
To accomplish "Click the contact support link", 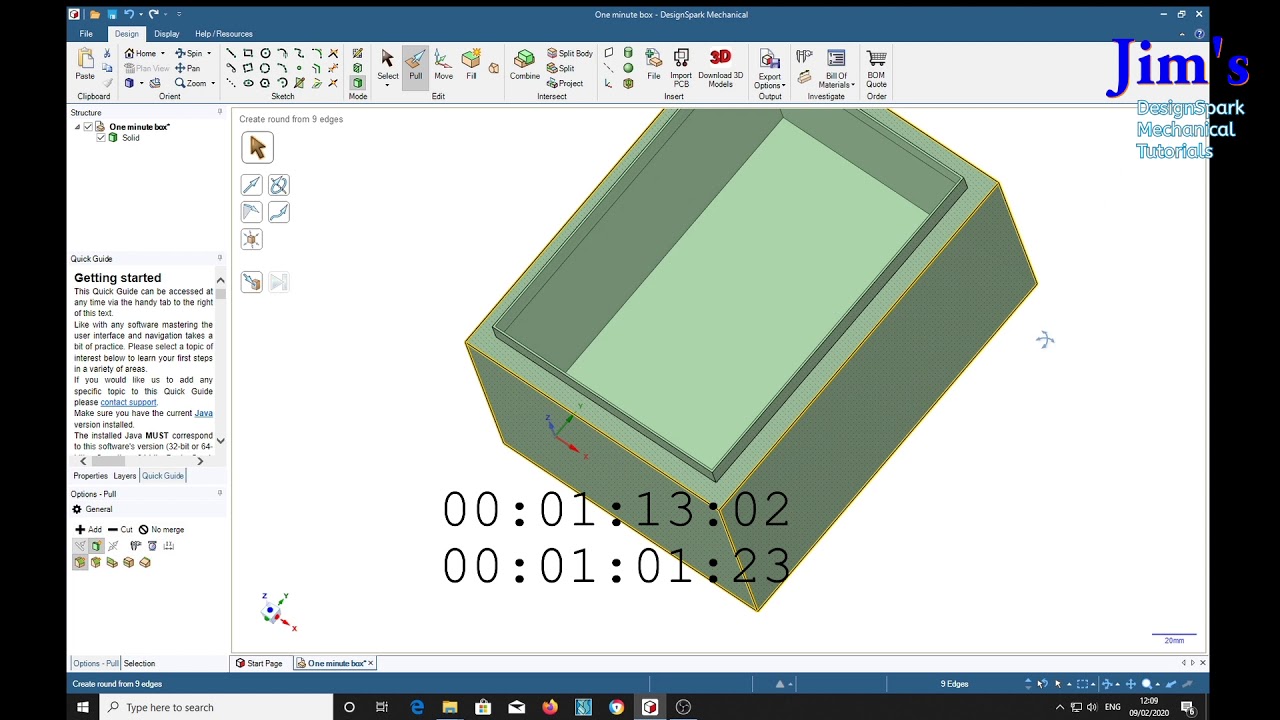I will point(128,402).
